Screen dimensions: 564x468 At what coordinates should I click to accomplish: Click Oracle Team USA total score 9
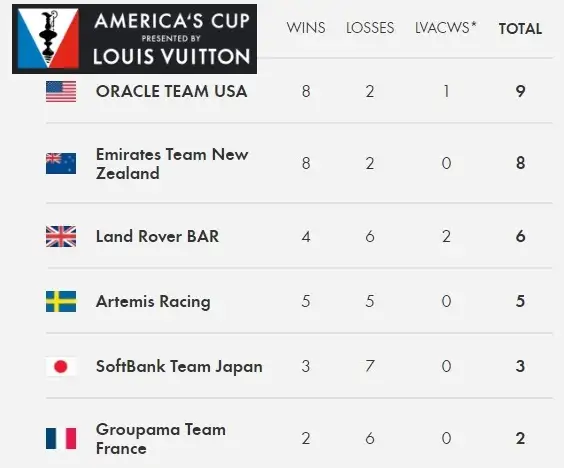(x=520, y=91)
